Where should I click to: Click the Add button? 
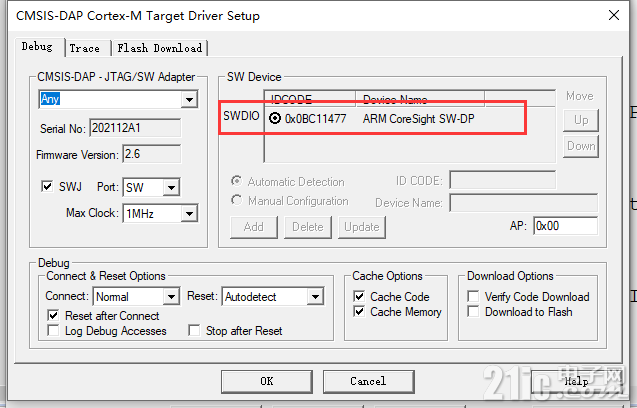pos(254,227)
